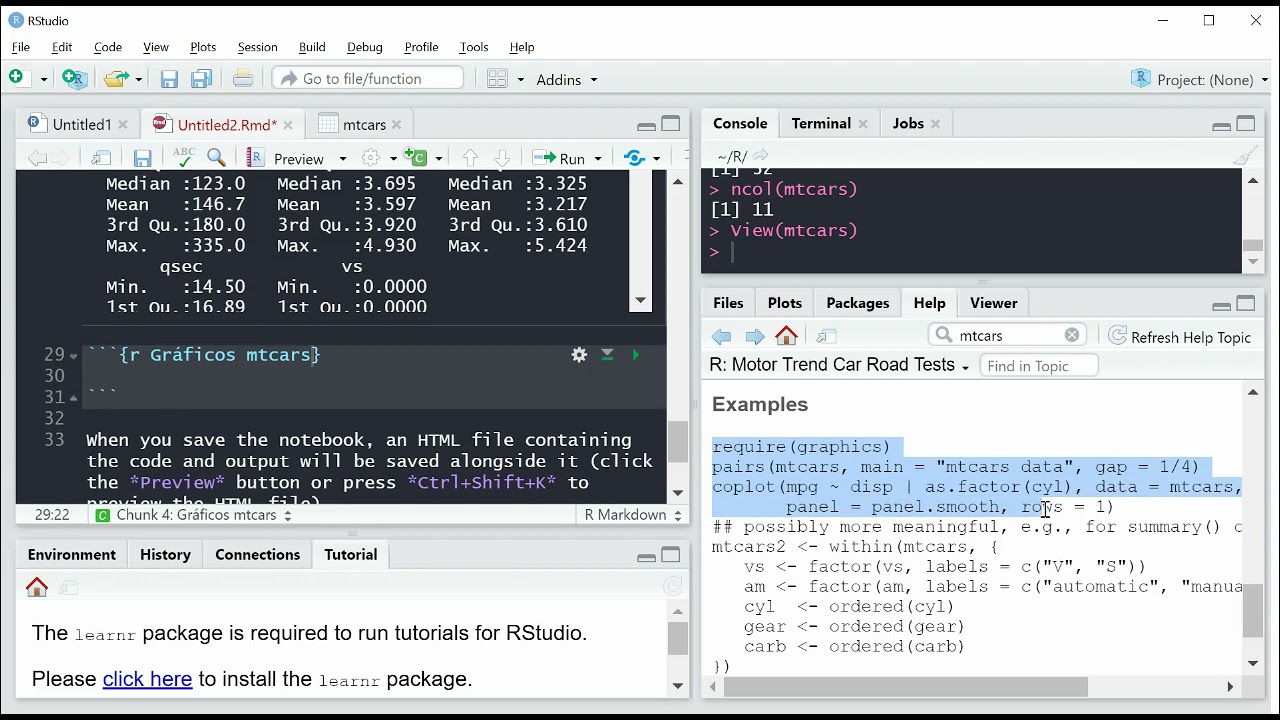
Task: Open the Run dropdown arrow
Action: 598,159
